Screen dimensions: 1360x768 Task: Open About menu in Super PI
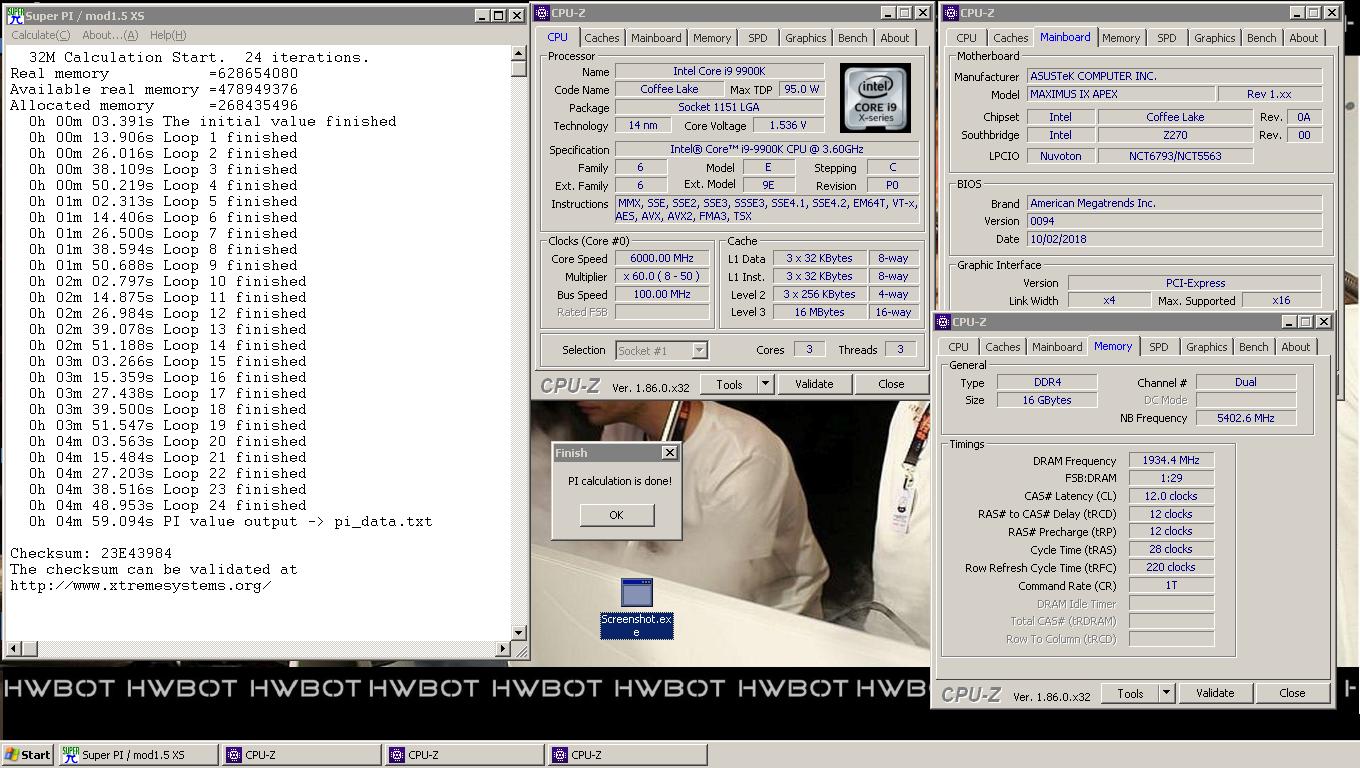110,35
